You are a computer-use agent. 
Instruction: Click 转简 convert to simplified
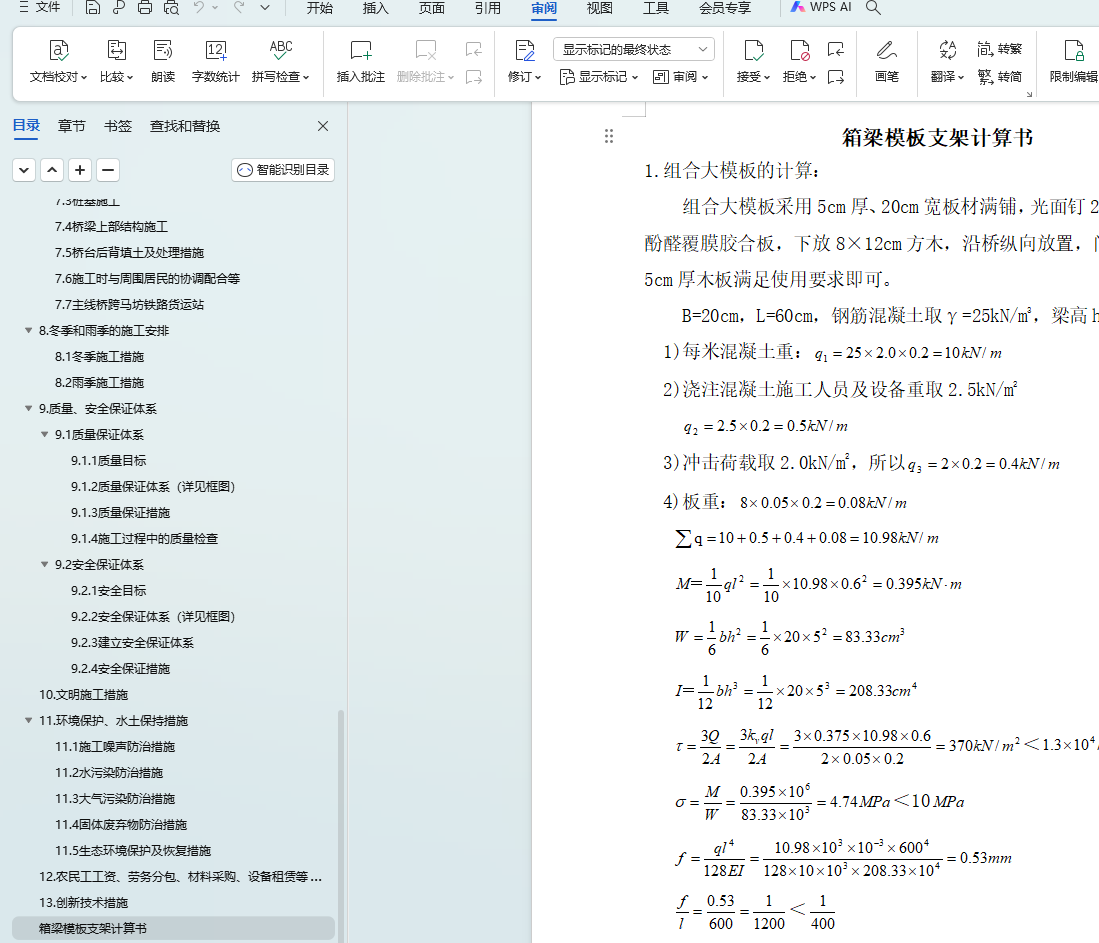pos(999,77)
